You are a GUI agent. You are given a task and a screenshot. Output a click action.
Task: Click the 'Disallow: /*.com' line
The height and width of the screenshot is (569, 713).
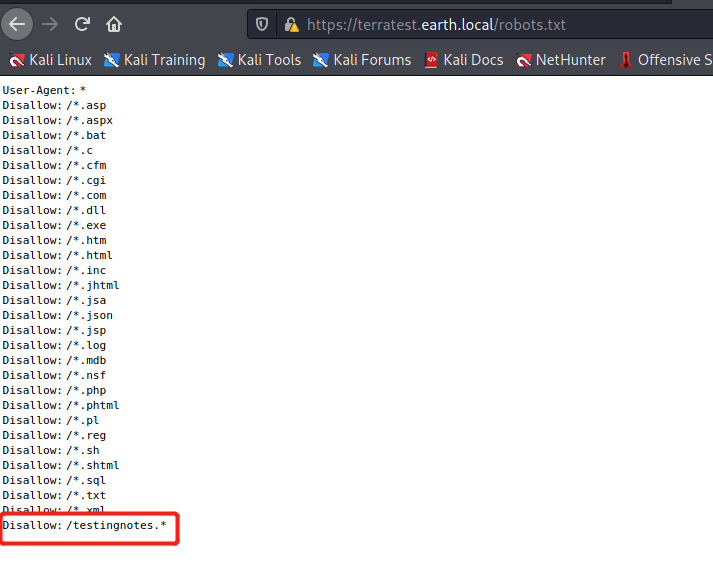tap(54, 196)
